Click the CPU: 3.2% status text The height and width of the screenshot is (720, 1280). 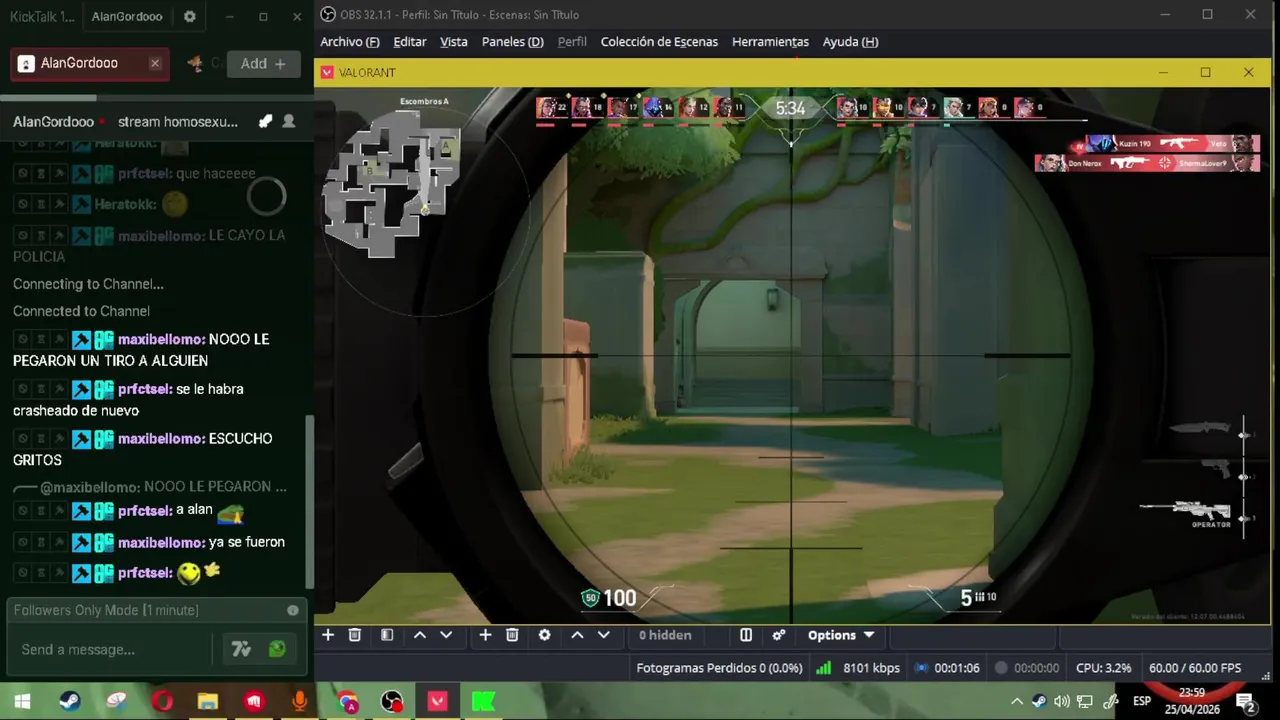[x=1104, y=668]
